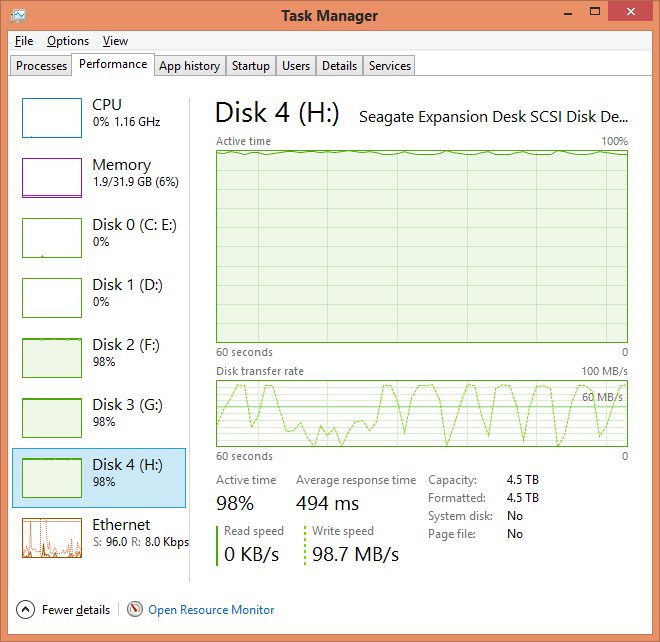Switch to the Users tab
This screenshot has width=660, height=642.
296,66
